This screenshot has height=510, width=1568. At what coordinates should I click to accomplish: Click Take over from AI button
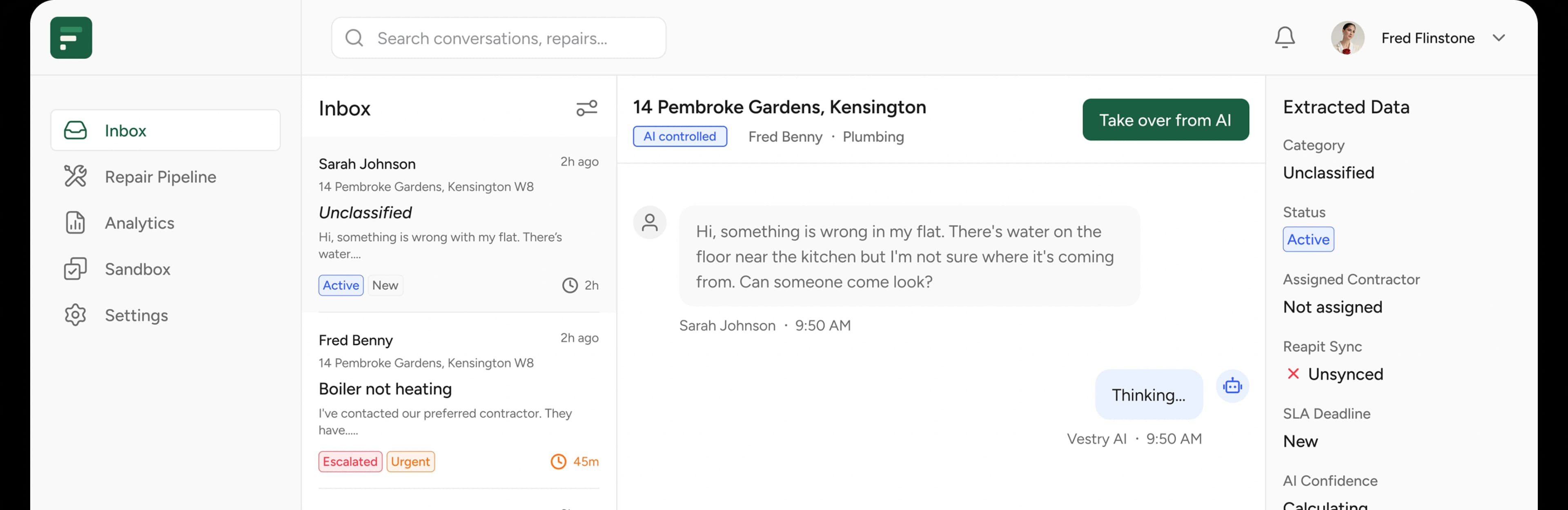(x=1165, y=119)
